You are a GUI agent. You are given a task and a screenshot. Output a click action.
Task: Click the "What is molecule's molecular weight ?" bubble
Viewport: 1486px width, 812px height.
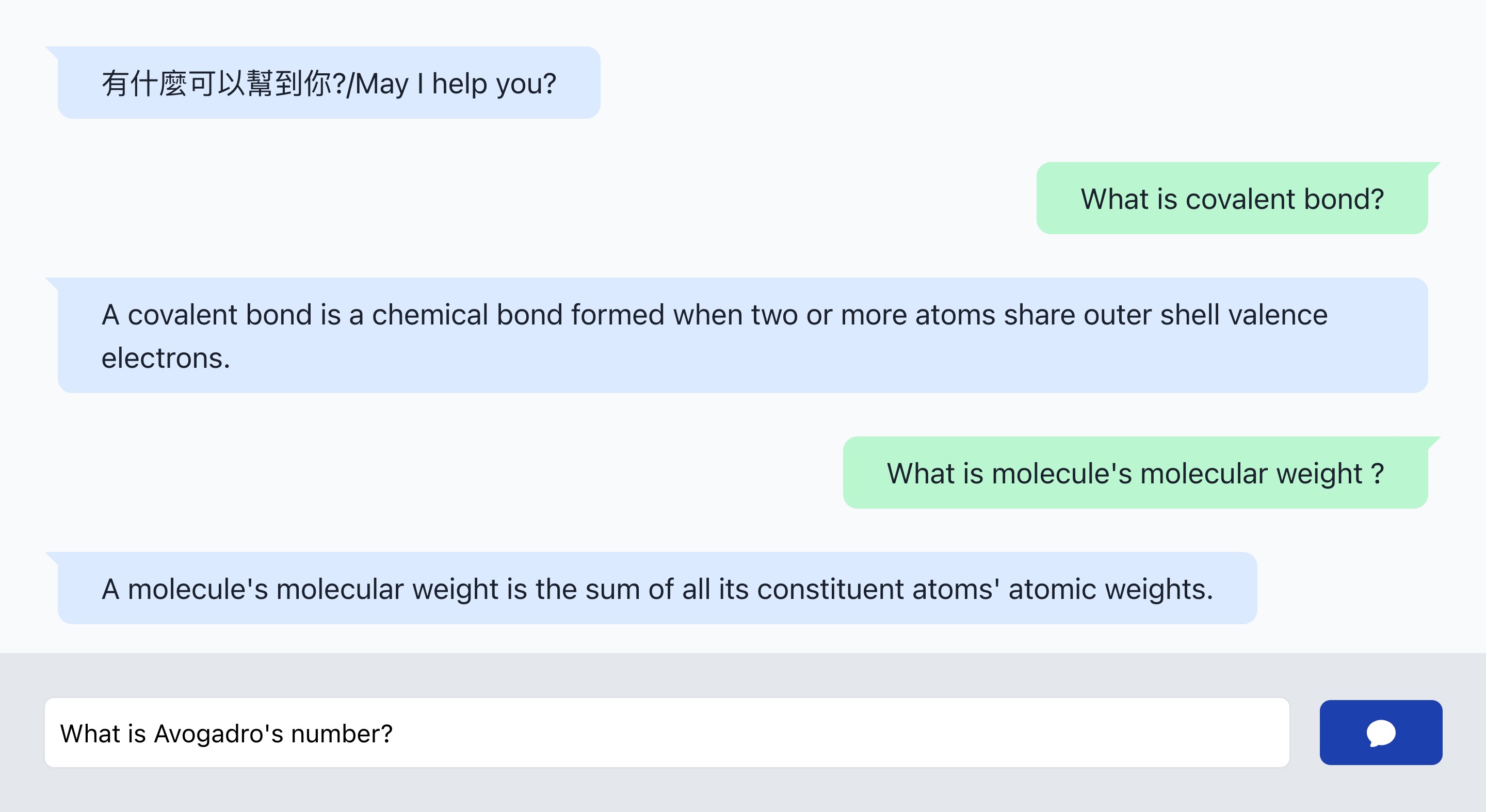point(1135,473)
